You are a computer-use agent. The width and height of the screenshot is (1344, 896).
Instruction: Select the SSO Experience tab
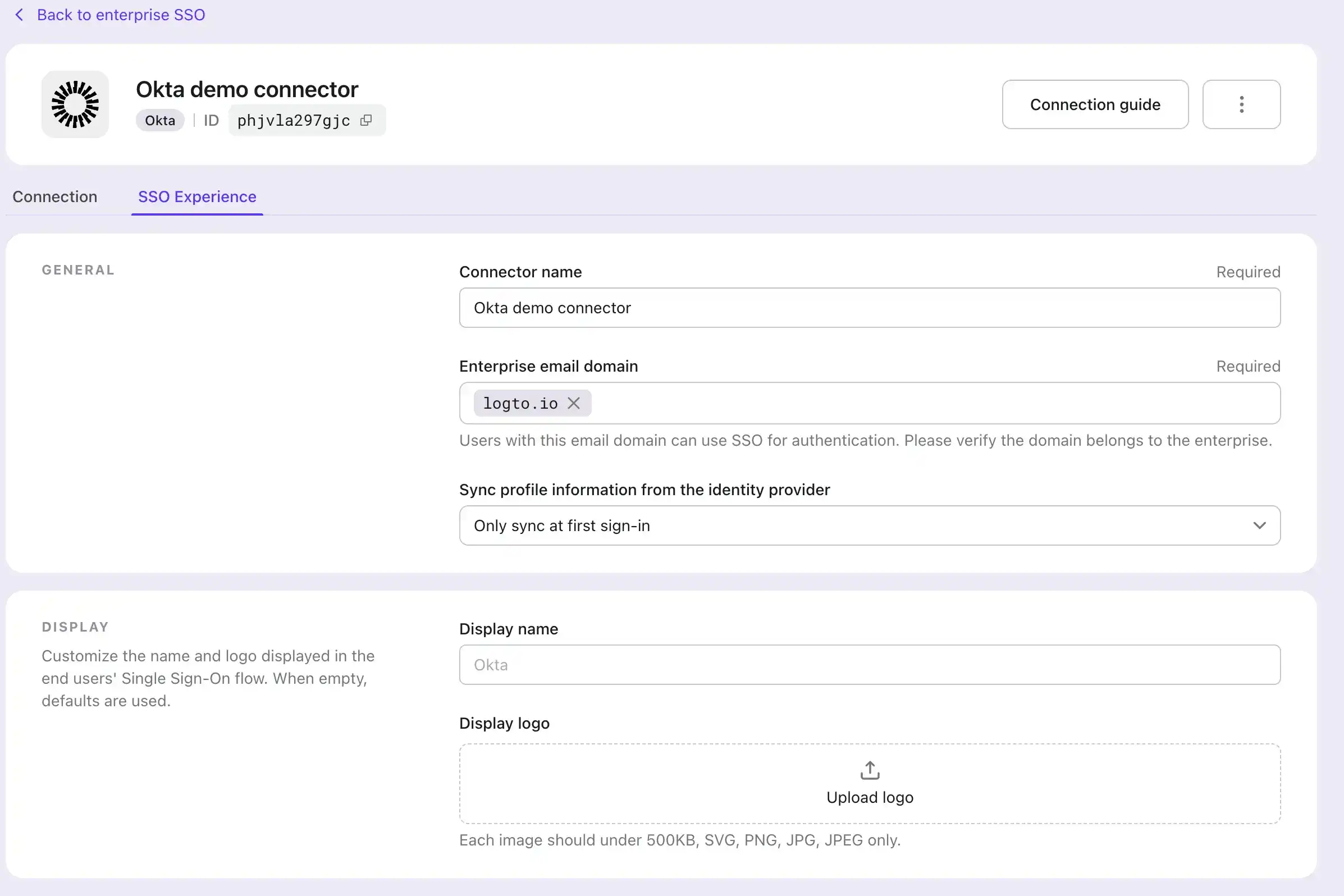197,196
